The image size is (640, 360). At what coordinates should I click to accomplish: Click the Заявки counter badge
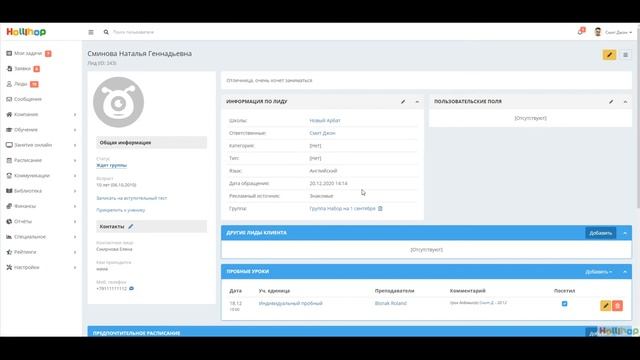coord(37,69)
